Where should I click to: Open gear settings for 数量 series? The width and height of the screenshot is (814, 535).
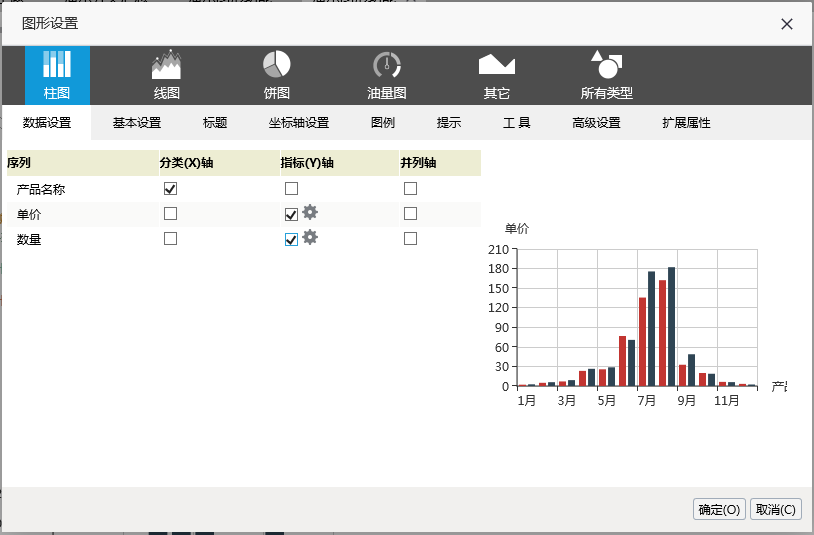click(310, 237)
